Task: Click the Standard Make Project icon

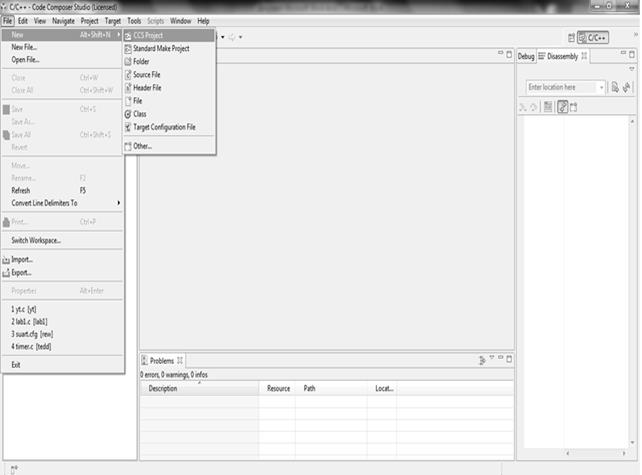Action: click(x=128, y=49)
